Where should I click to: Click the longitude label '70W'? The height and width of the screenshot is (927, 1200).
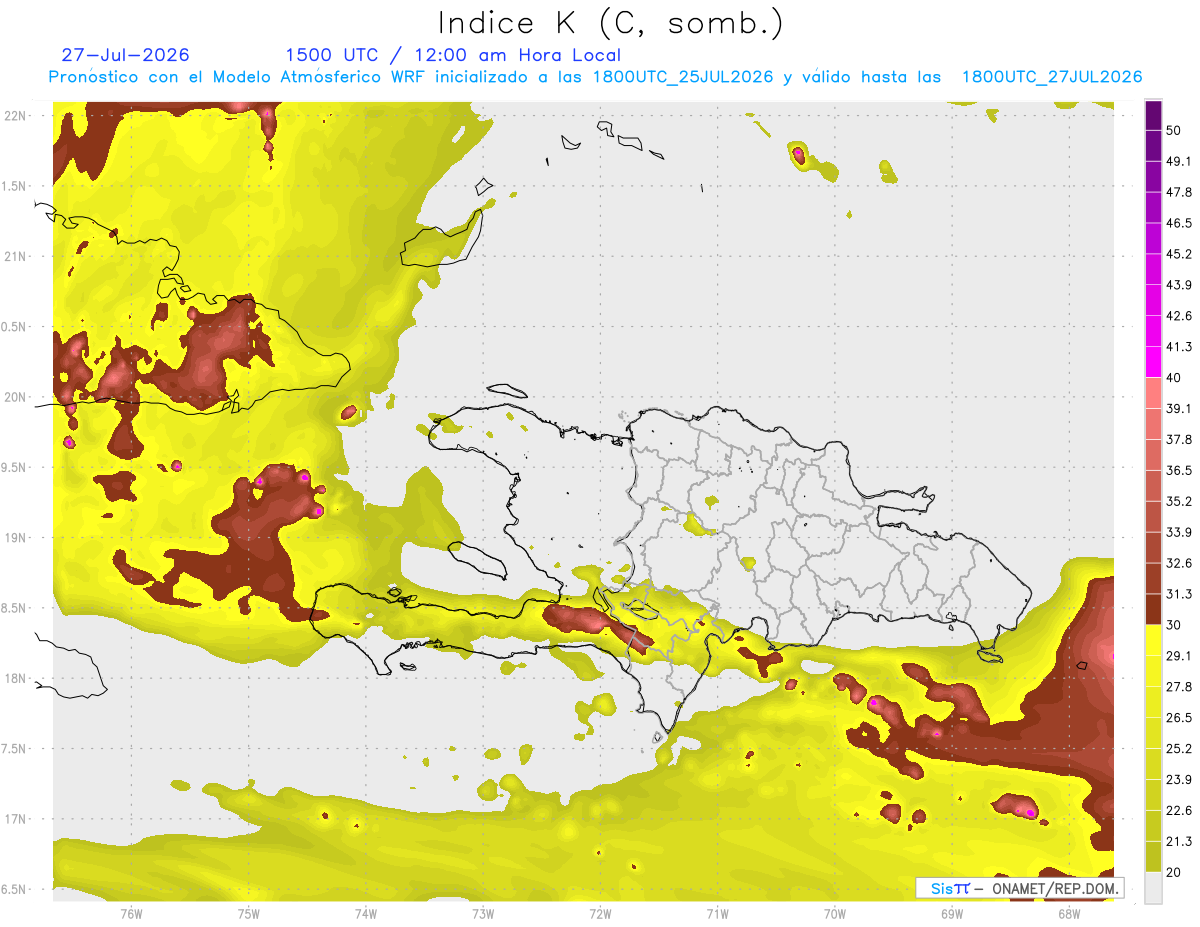(834, 913)
